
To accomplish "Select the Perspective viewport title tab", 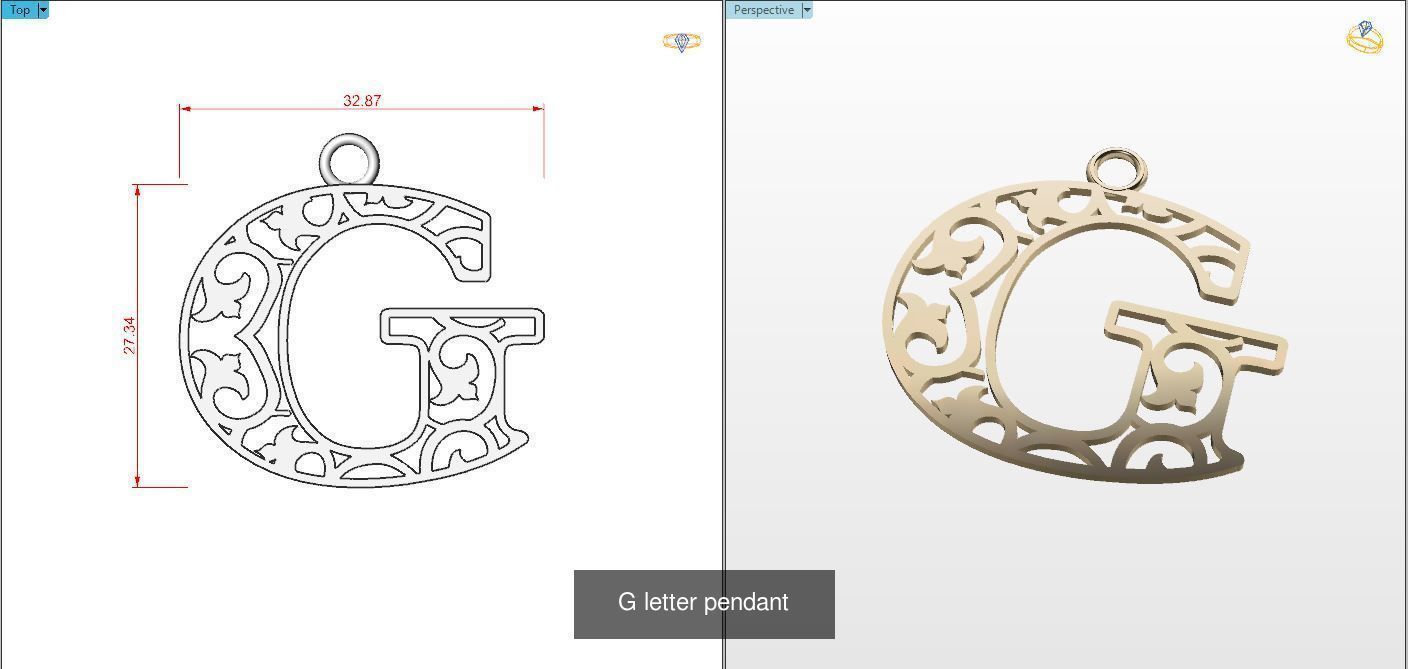I will click(x=764, y=10).
